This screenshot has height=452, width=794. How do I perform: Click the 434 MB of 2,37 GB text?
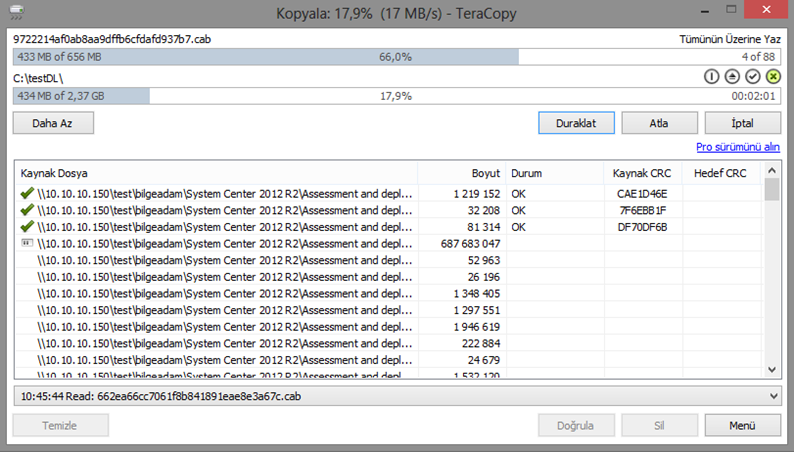[x=61, y=96]
